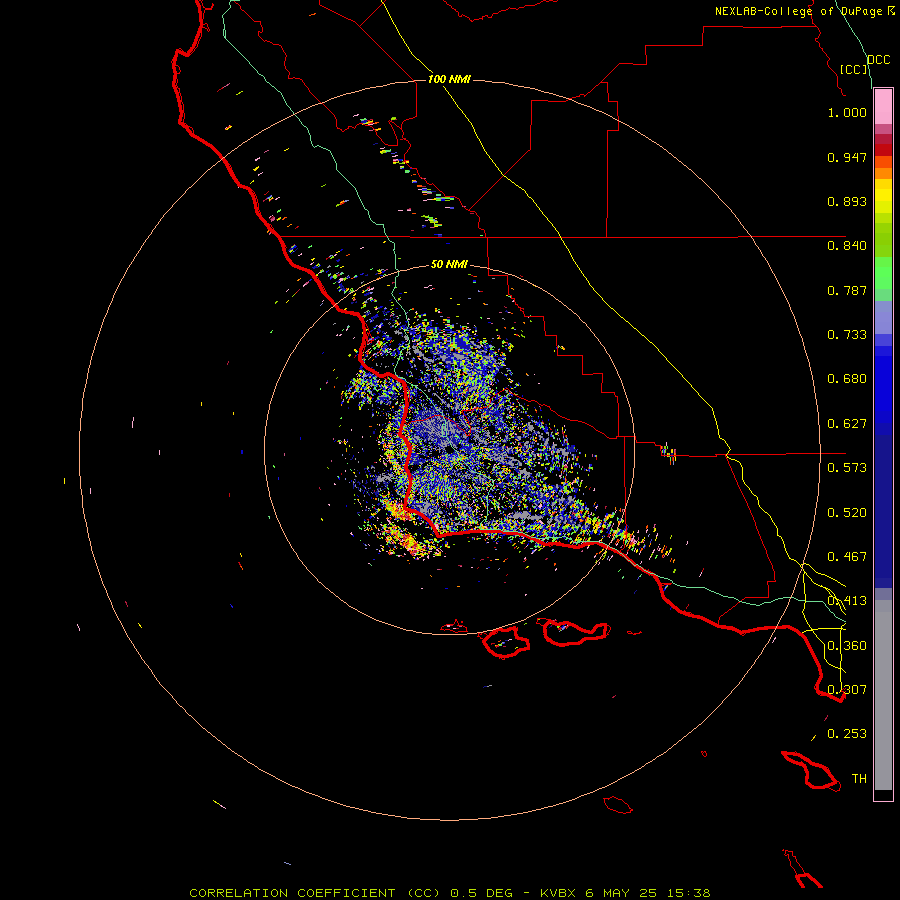Screen dimensions: 900x900
Task: Click the 100 NMI range ring label
Action: pyautogui.click(x=449, y=79)
